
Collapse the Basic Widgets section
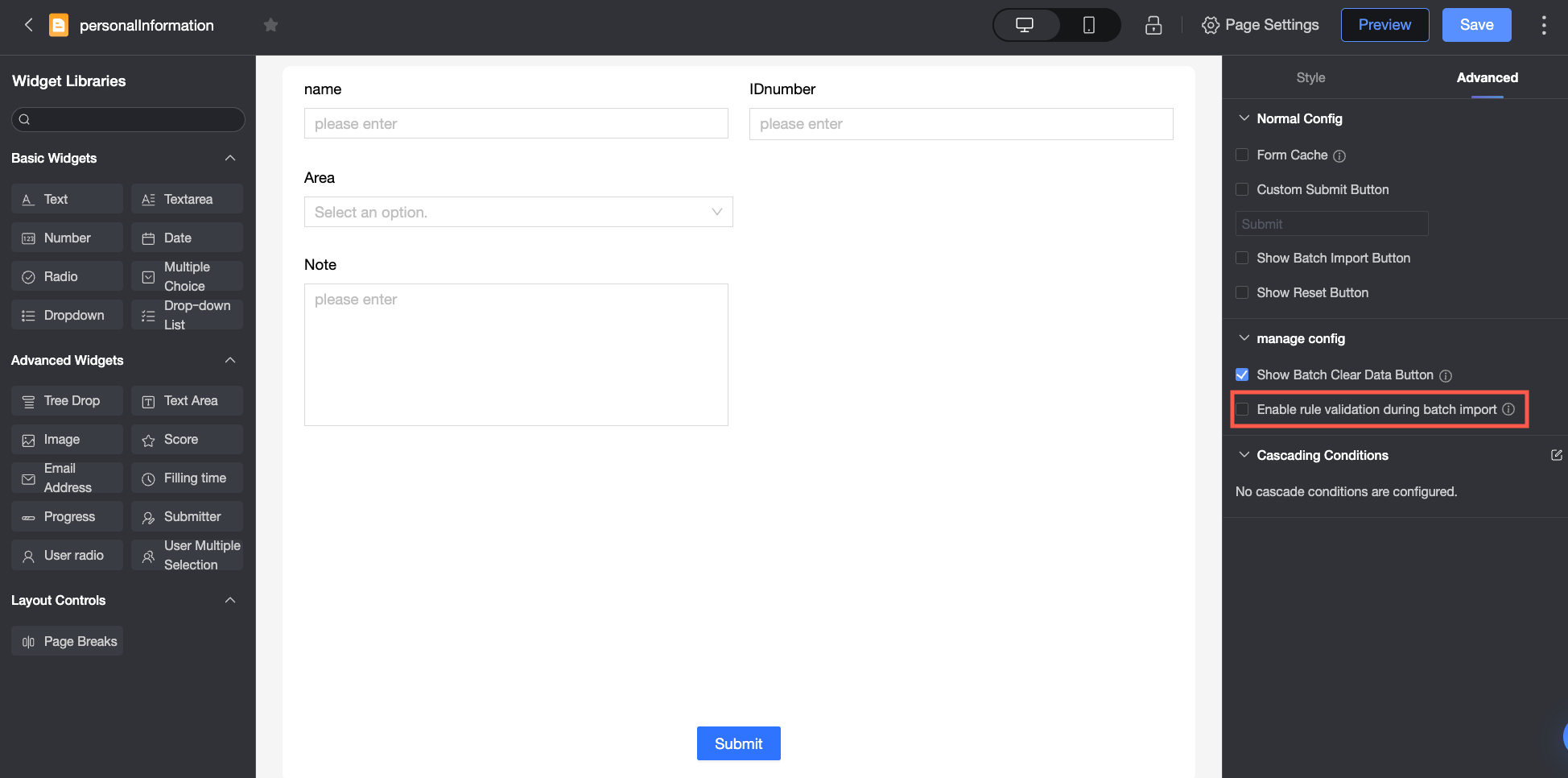(230, 158)
